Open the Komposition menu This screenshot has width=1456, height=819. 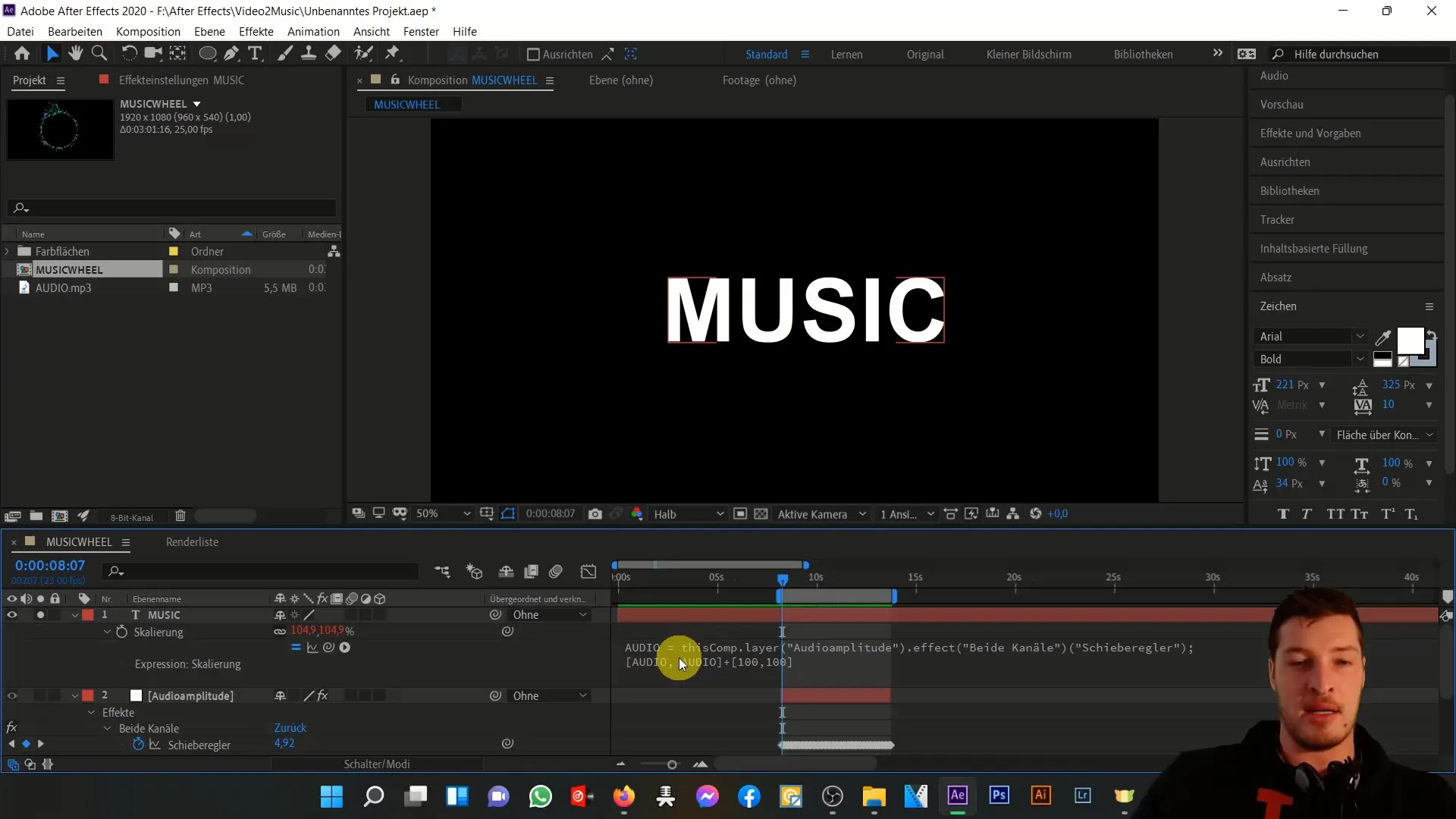pos(148,32)
